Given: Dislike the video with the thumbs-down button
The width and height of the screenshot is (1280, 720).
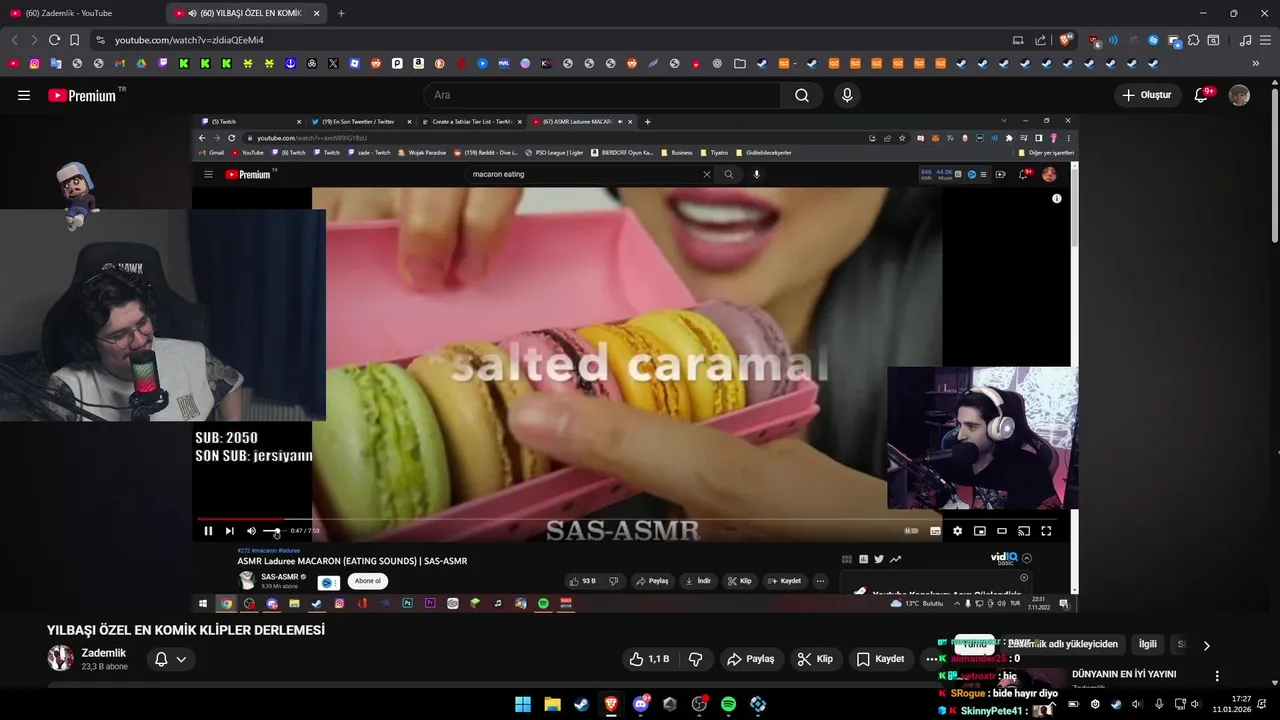Looking at the screenshot, I should click(695, 659).
